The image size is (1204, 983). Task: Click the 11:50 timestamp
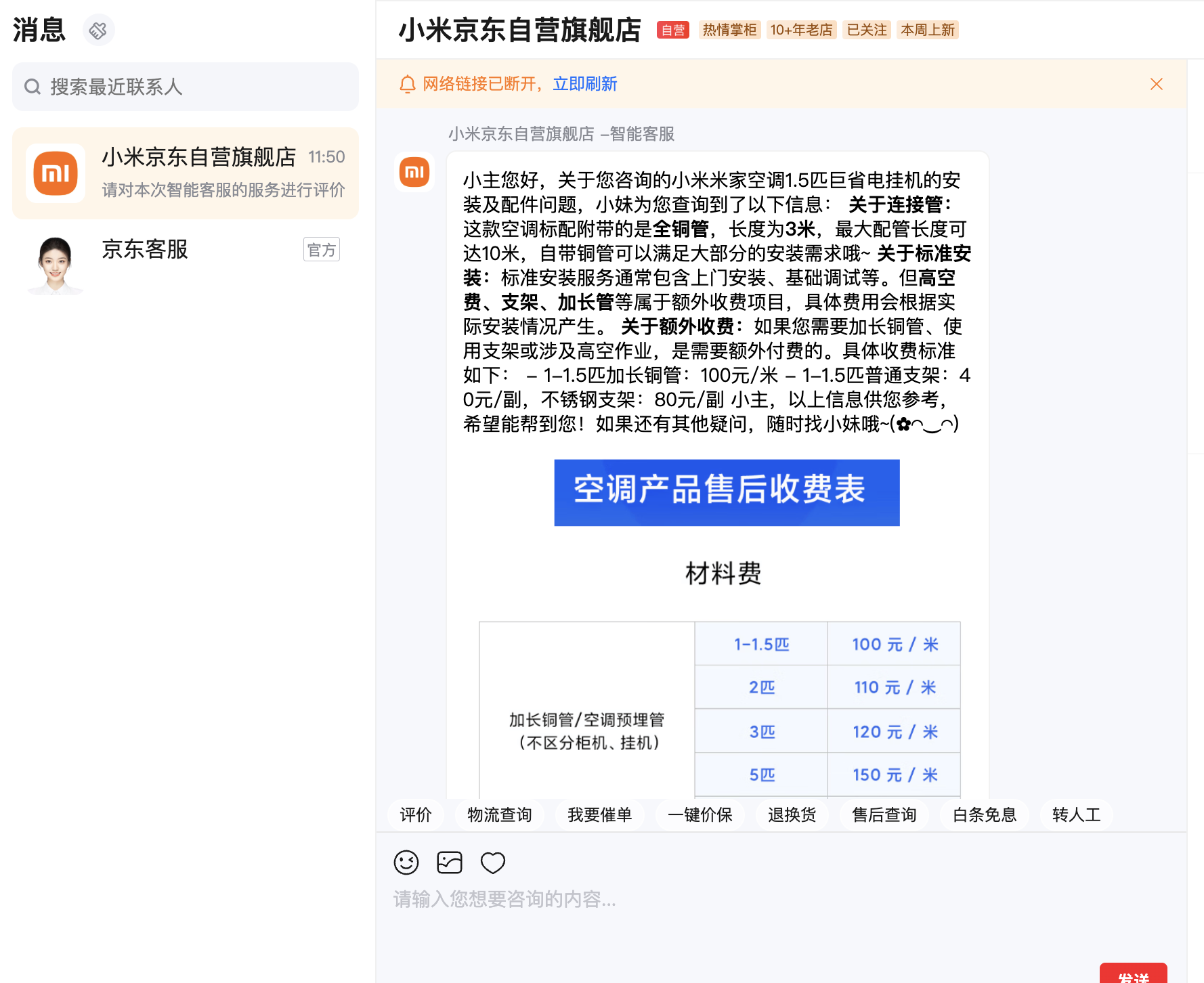point(326,157)
